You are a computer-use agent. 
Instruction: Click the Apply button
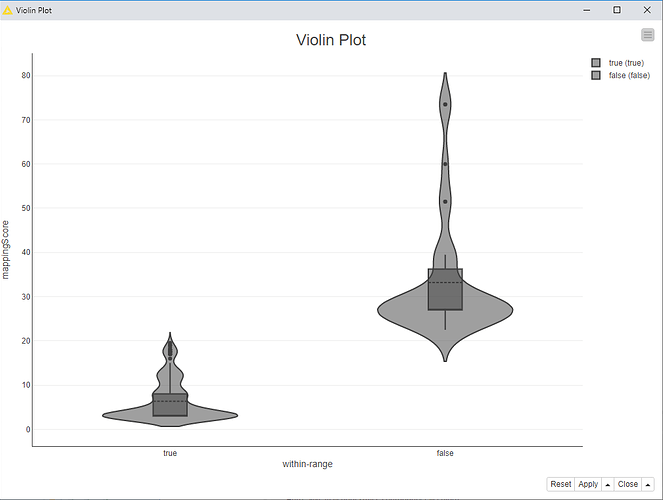(x=588, y=484)
